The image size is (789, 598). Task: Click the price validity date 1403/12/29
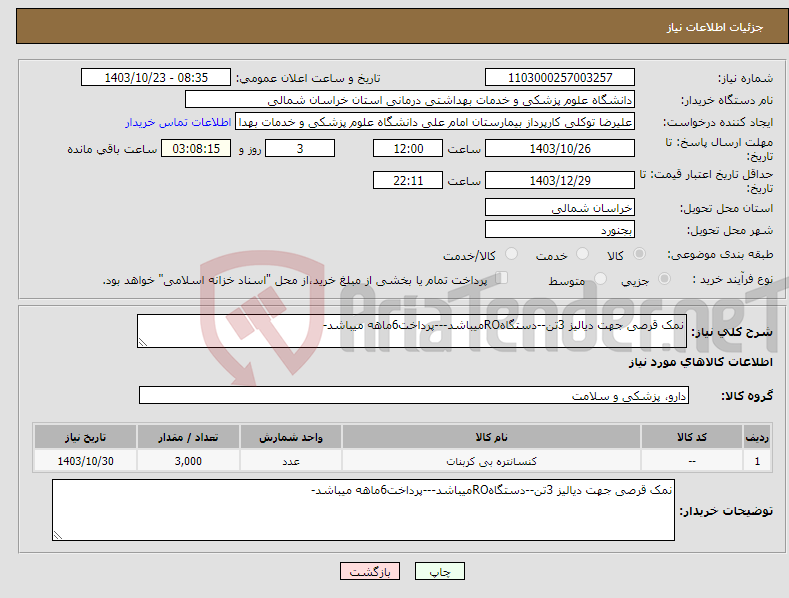560,180
